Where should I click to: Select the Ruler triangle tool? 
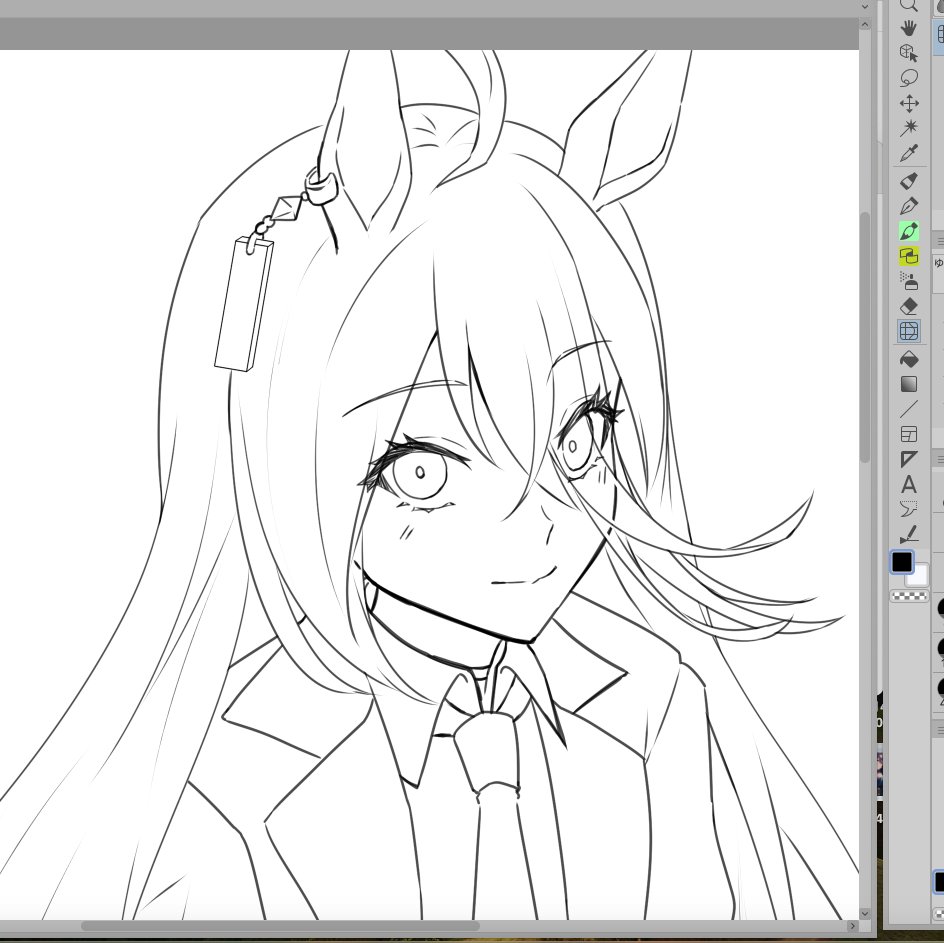[908, 459]
